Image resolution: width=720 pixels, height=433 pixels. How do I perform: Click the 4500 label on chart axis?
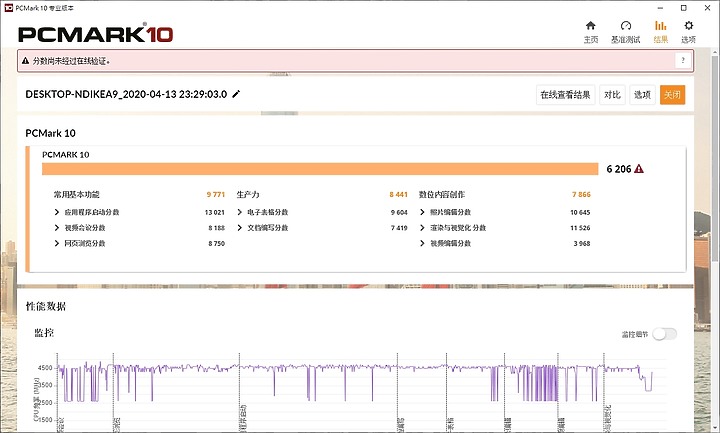point(45,368)
